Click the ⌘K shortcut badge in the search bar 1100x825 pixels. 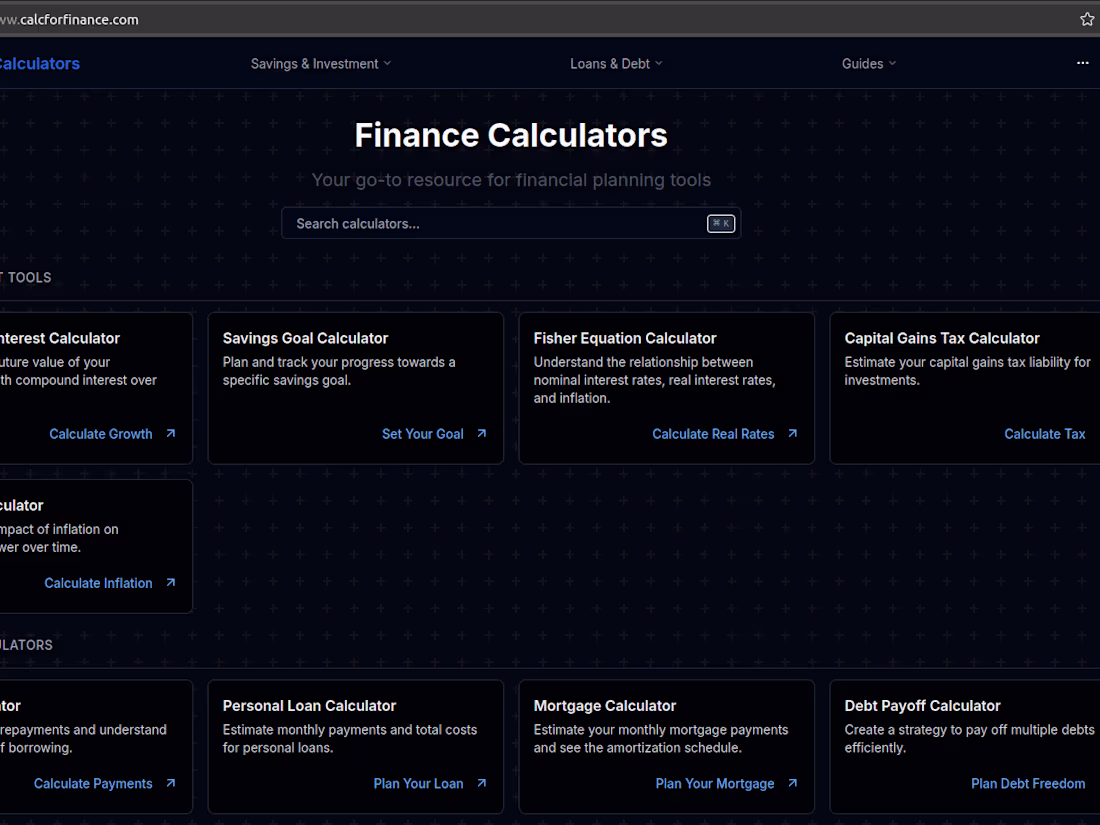[x=720, y=223]
